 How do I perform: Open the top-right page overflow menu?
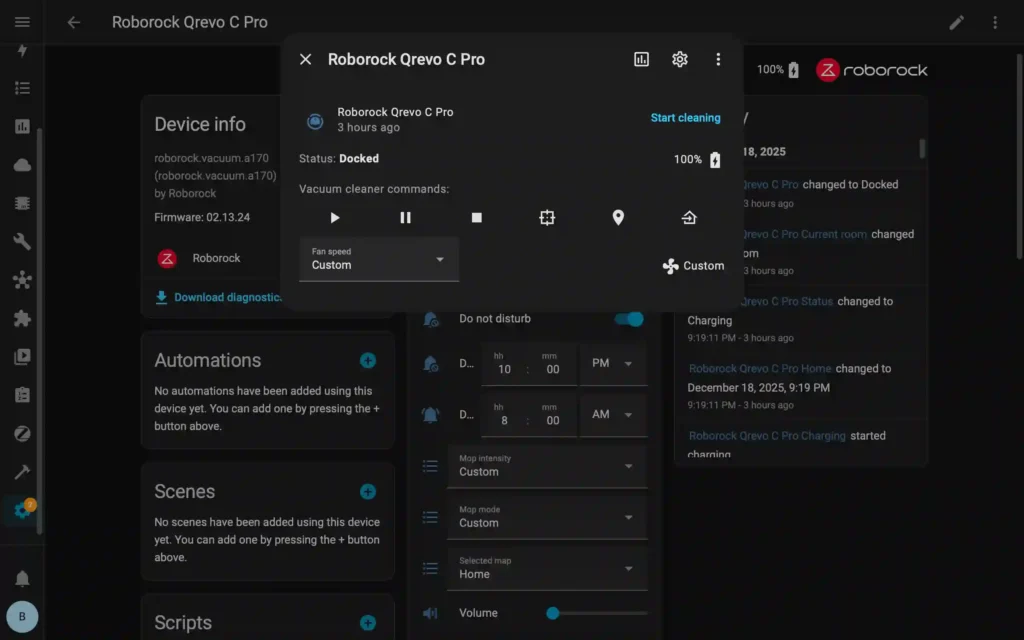tap(995, 21)
